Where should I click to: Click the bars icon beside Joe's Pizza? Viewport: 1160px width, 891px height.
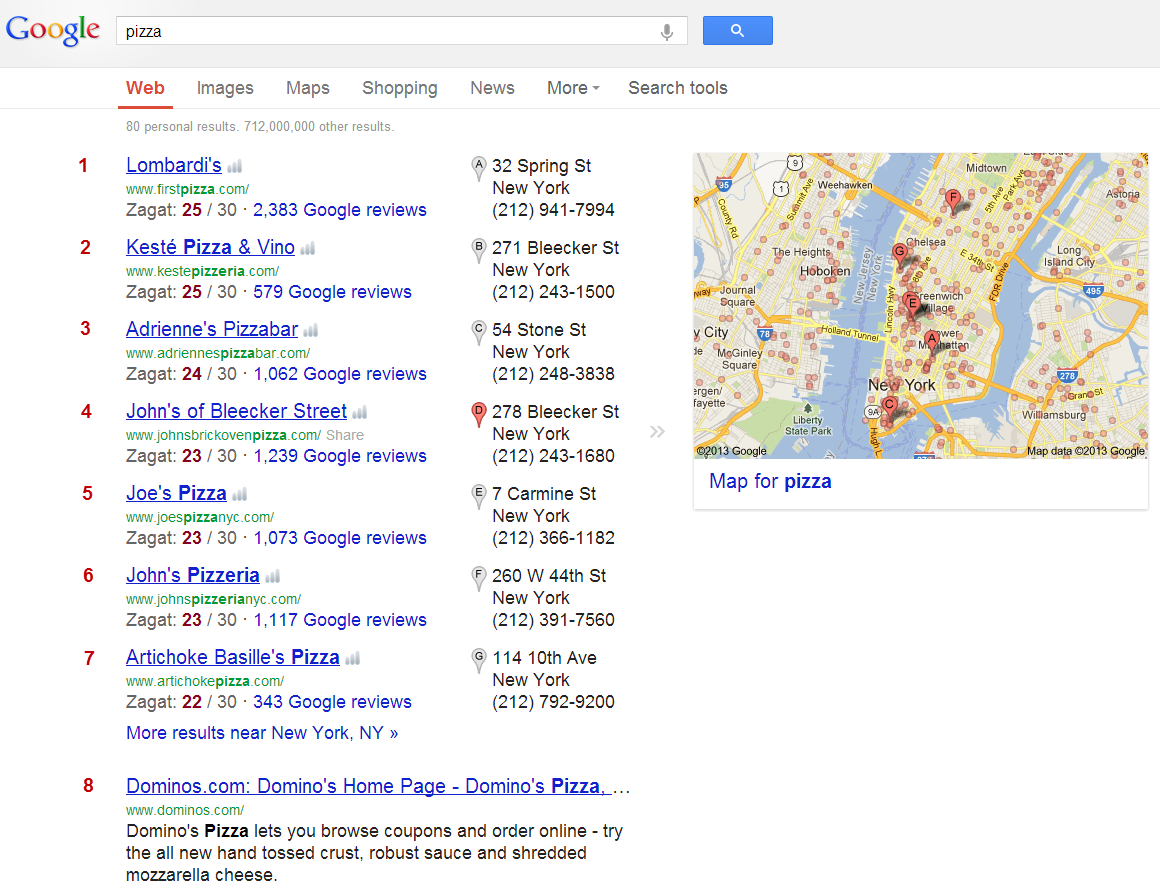(x=239, y=495)
